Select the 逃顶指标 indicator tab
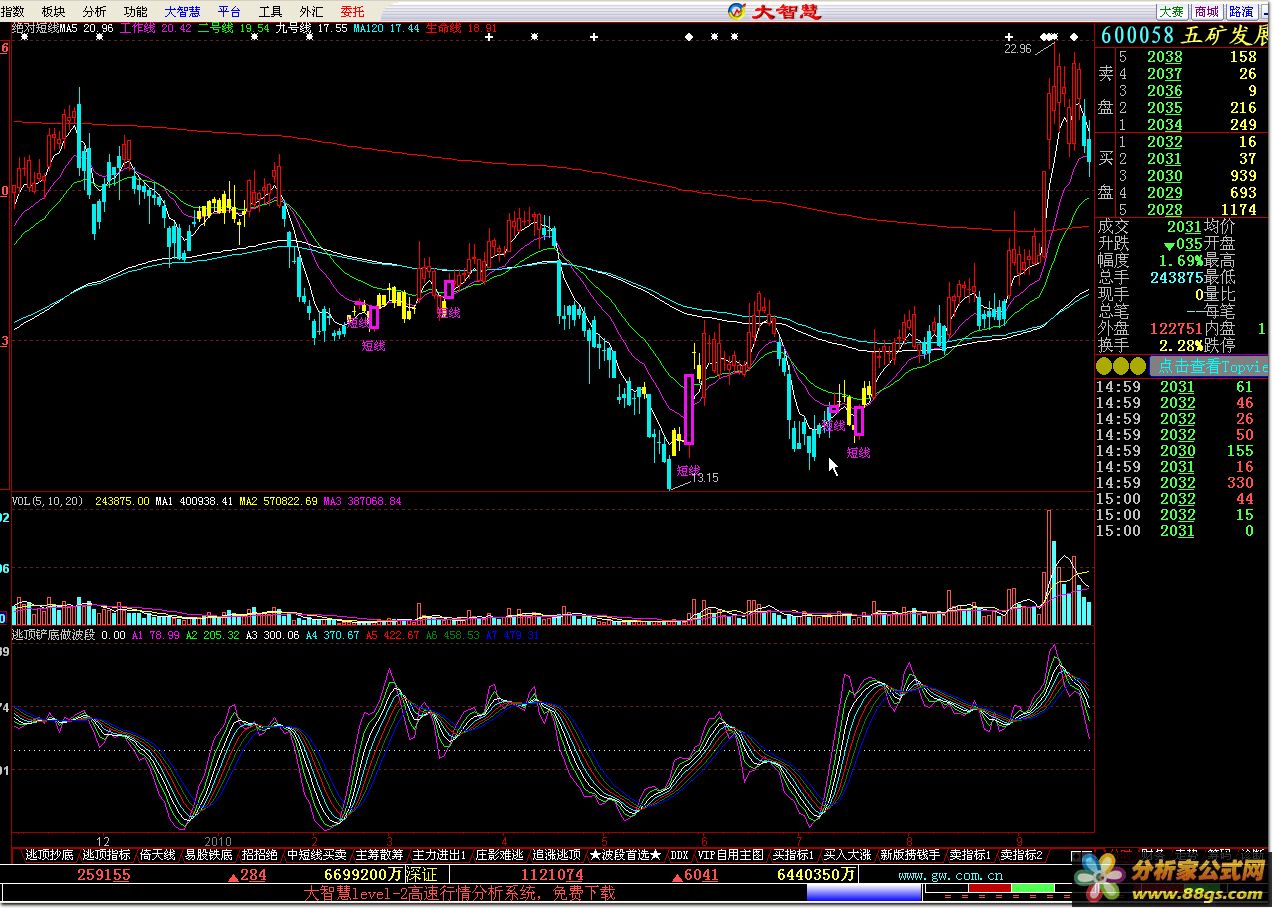The height and width of the screenshot is (909, 1274). click(106, 855)
